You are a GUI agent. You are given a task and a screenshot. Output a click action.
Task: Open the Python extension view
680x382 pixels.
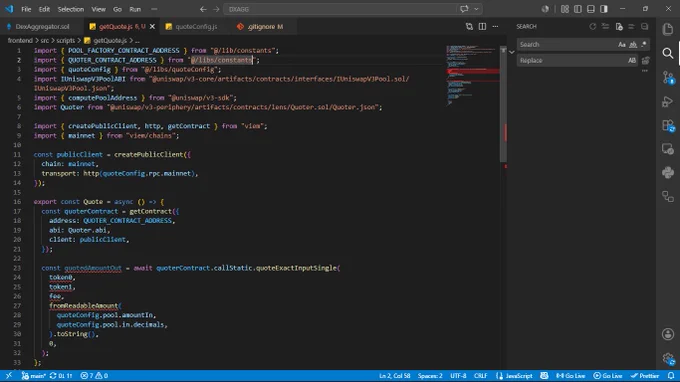pyautogui.click(x=668, y=173)
